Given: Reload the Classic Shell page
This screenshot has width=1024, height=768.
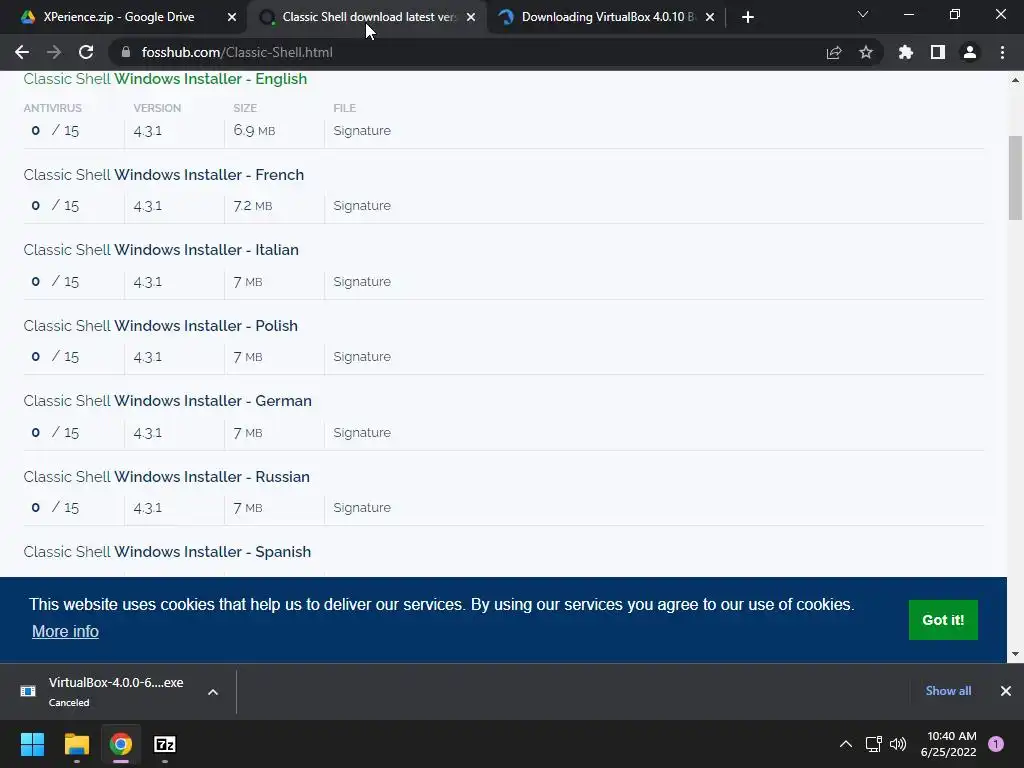Looking at the screenshot, I should [x=86, y=52].
